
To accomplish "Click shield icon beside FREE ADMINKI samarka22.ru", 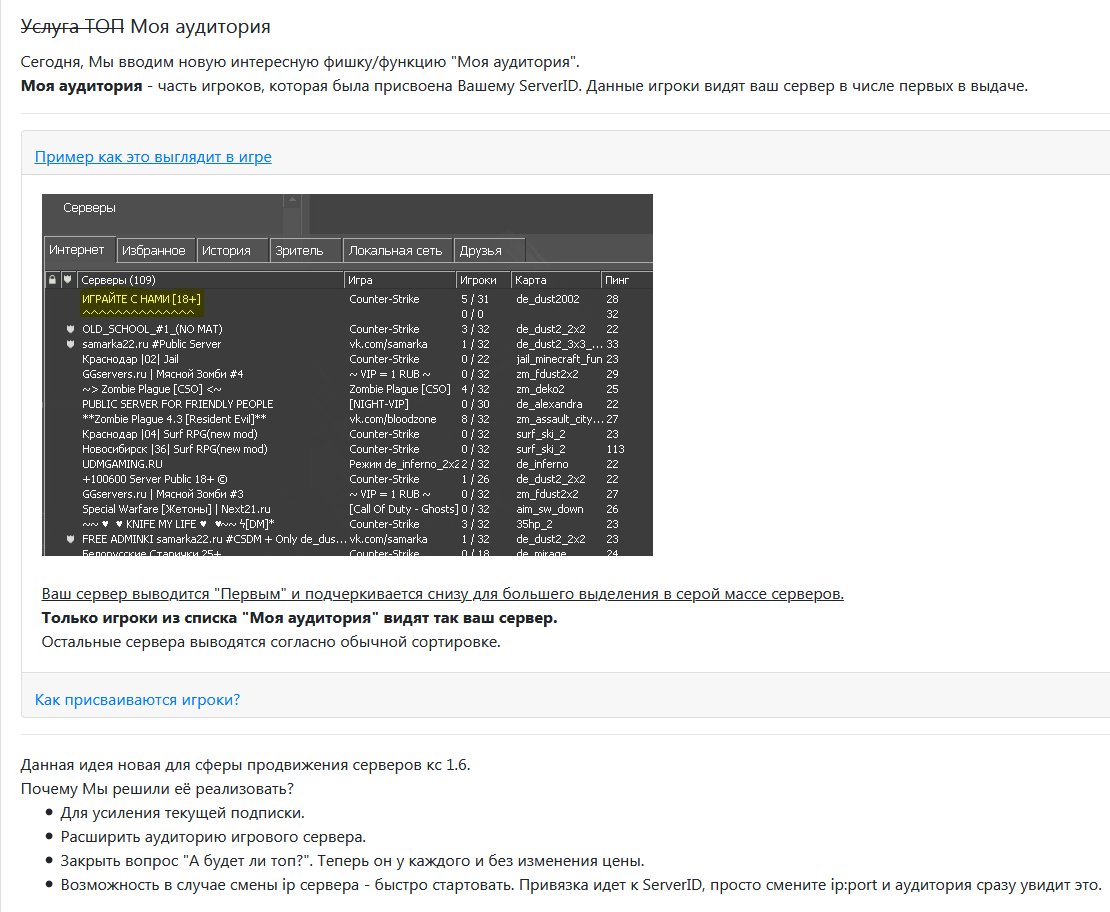I will [70, 539].
